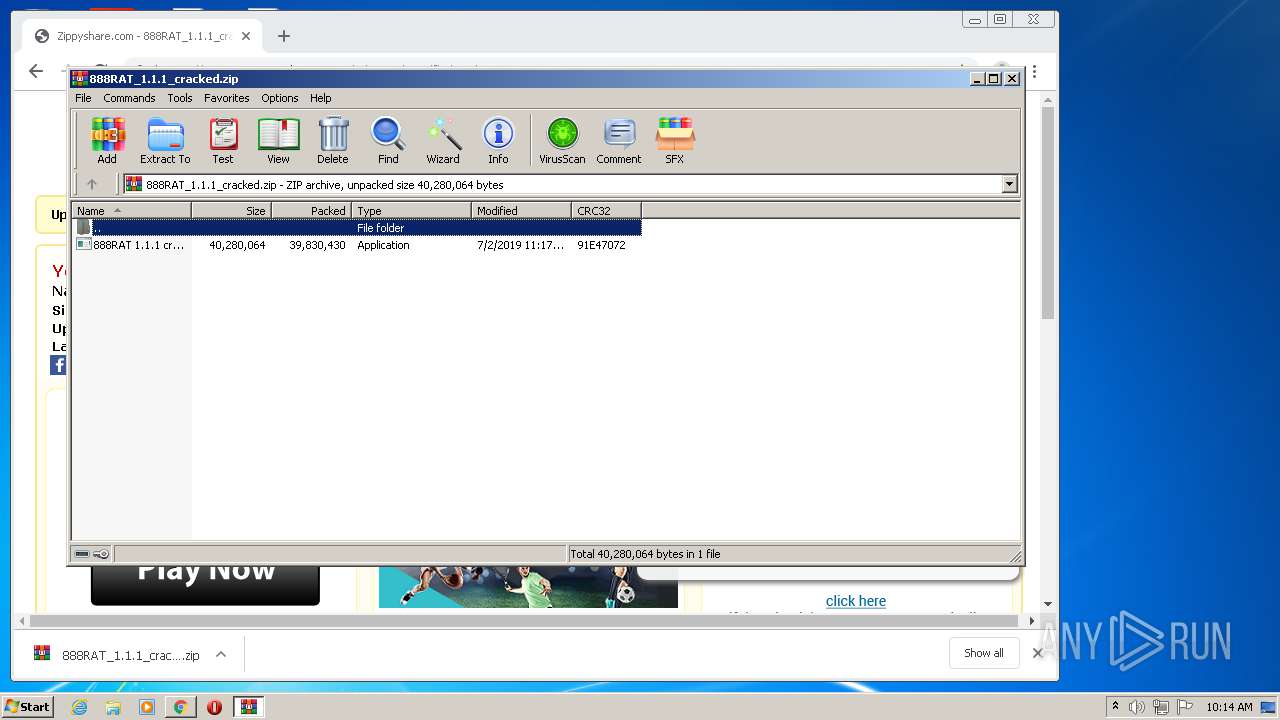This screenshot has height=720, width=1280.
Task: Open media player from taskbar
Action: (147, 707)
